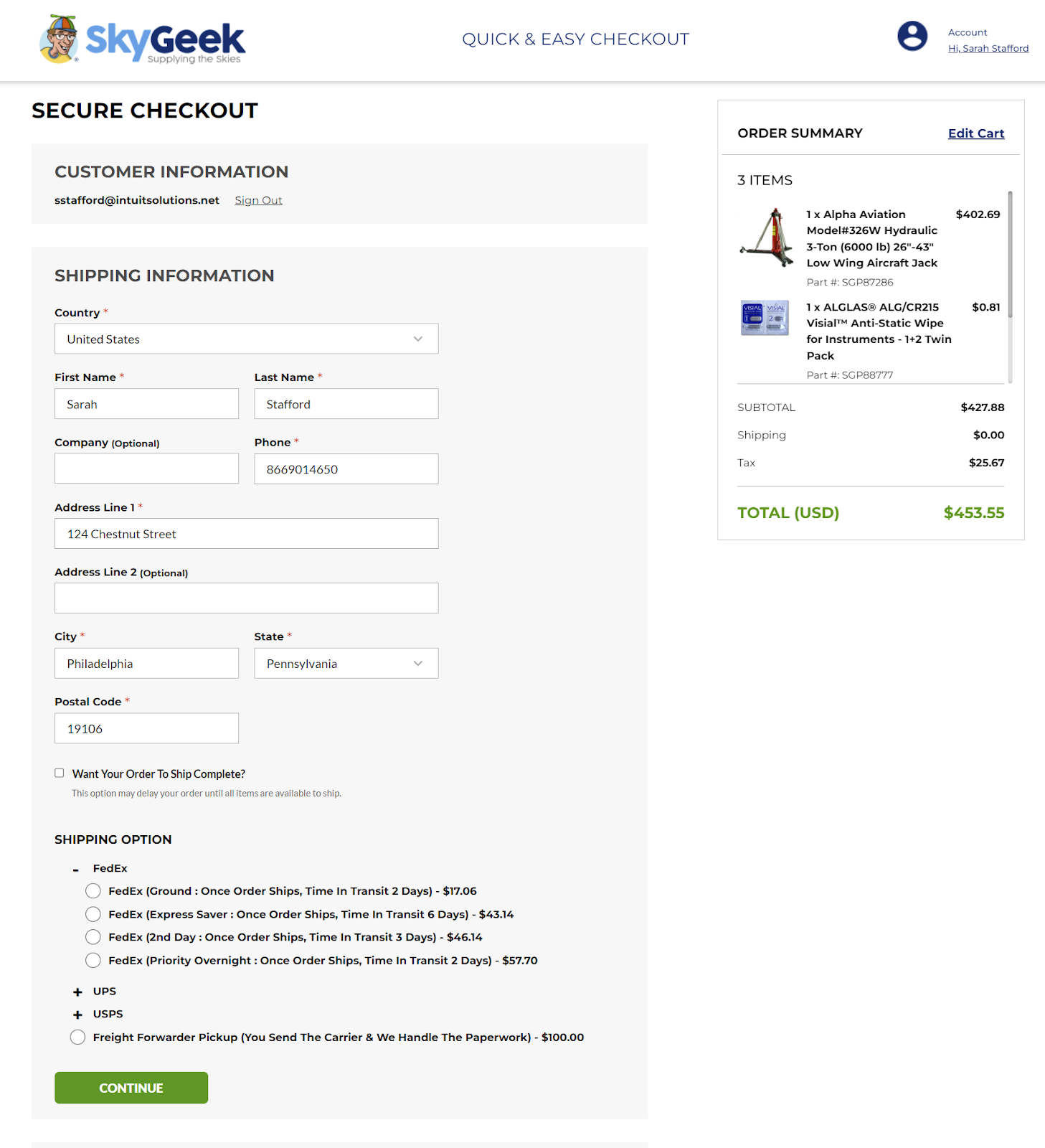Expand the USPS shipping options
Image resolution: width=1045 pixels, height=1148 pixels.
77,1015
